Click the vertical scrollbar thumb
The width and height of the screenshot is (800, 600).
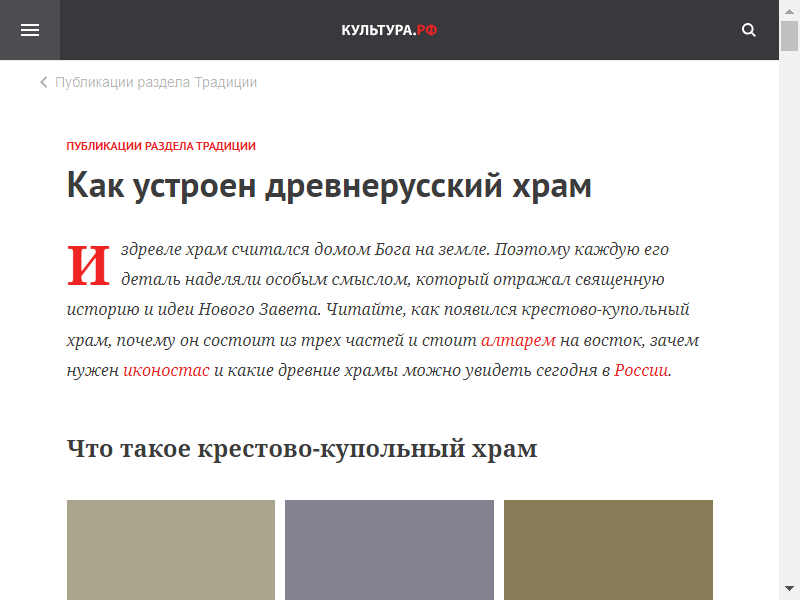tap(789, 36)
